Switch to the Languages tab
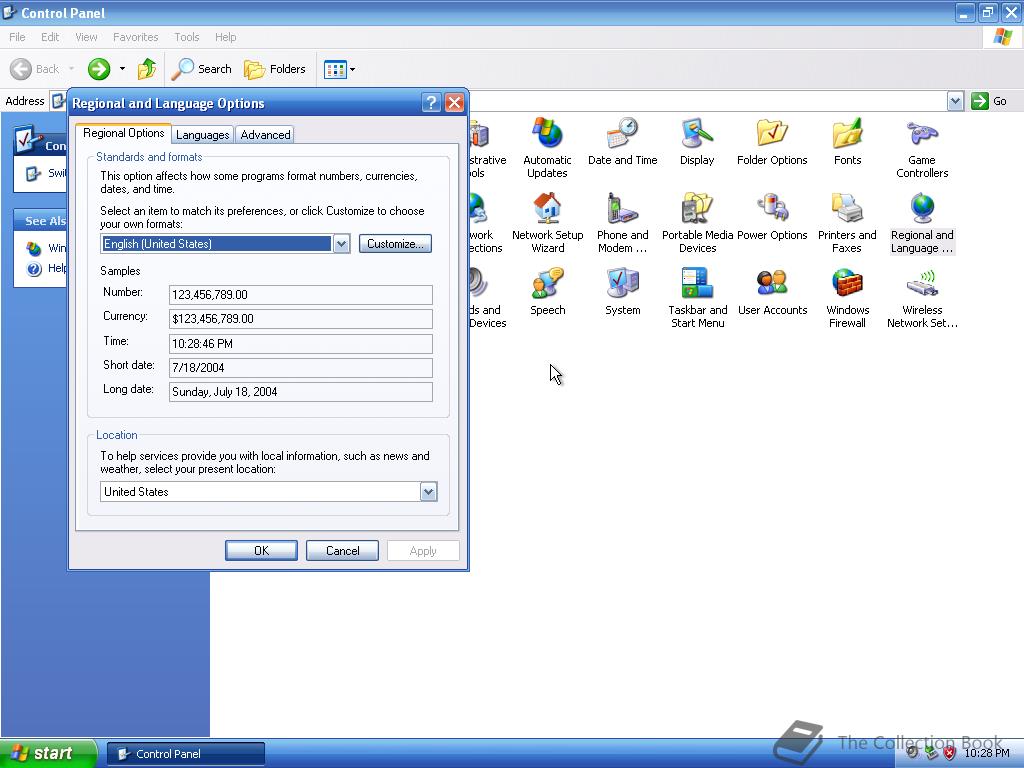The image size is (1024, 768). [x=202, y=135]
